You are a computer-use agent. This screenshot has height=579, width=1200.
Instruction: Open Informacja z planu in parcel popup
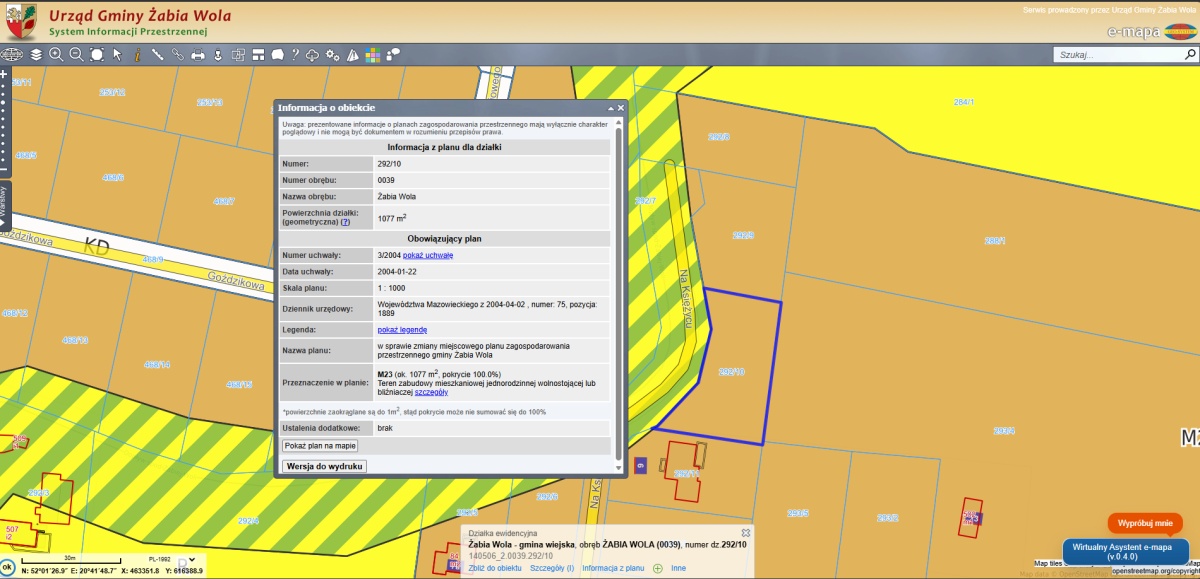pos(613,568)
